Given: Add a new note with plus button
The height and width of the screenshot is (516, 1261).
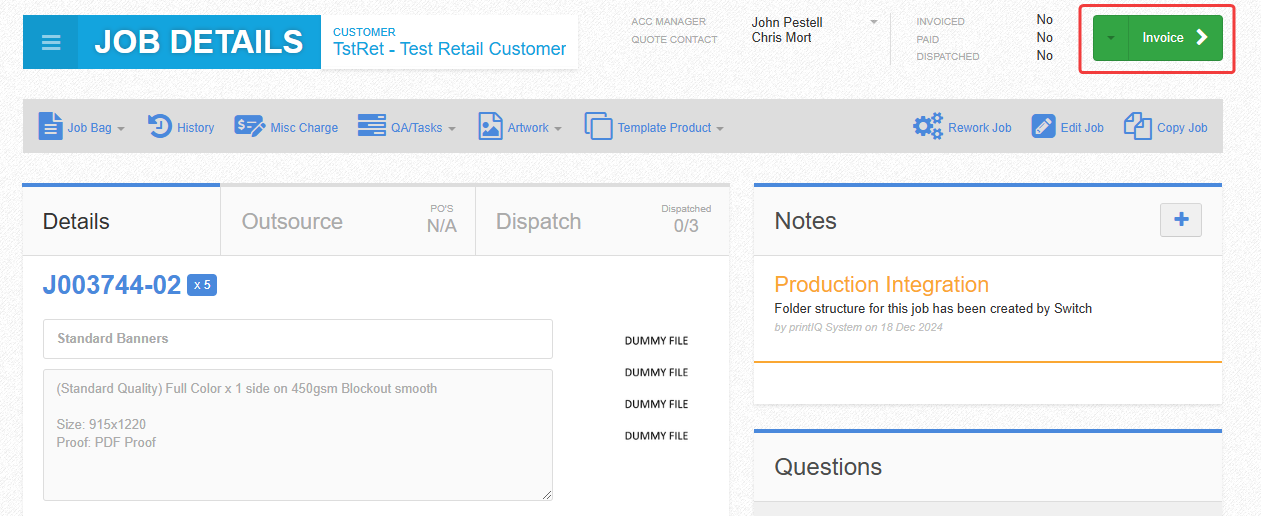Looking at the screenshot, I should click(x=1180, y=220).
